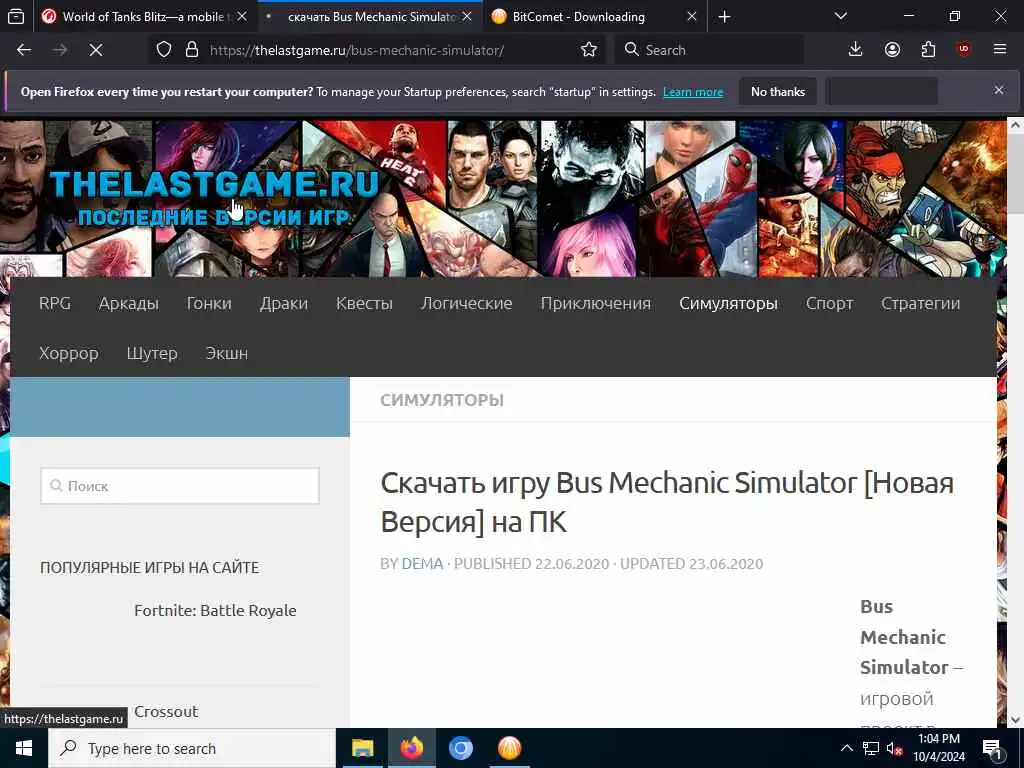Click the address bar URL
This screenshot has height=768, width=1024.
click(x=357, y=50)
